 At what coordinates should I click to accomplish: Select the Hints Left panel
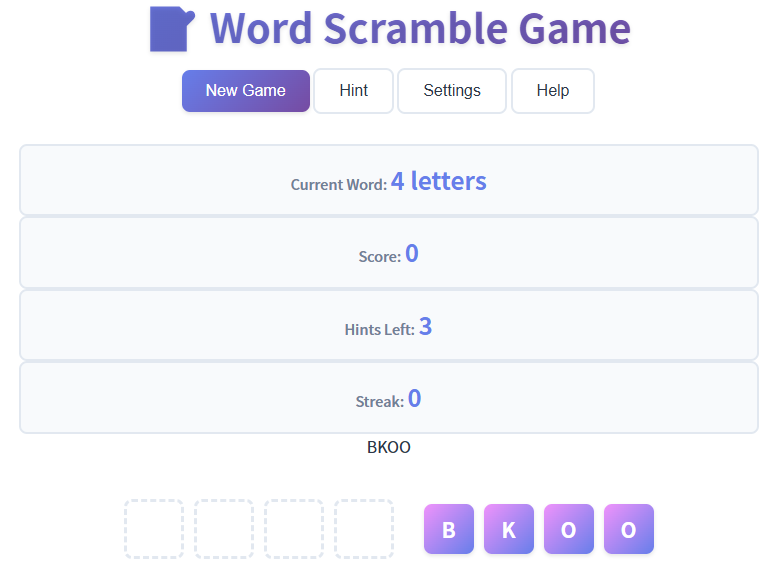point(389,326)
